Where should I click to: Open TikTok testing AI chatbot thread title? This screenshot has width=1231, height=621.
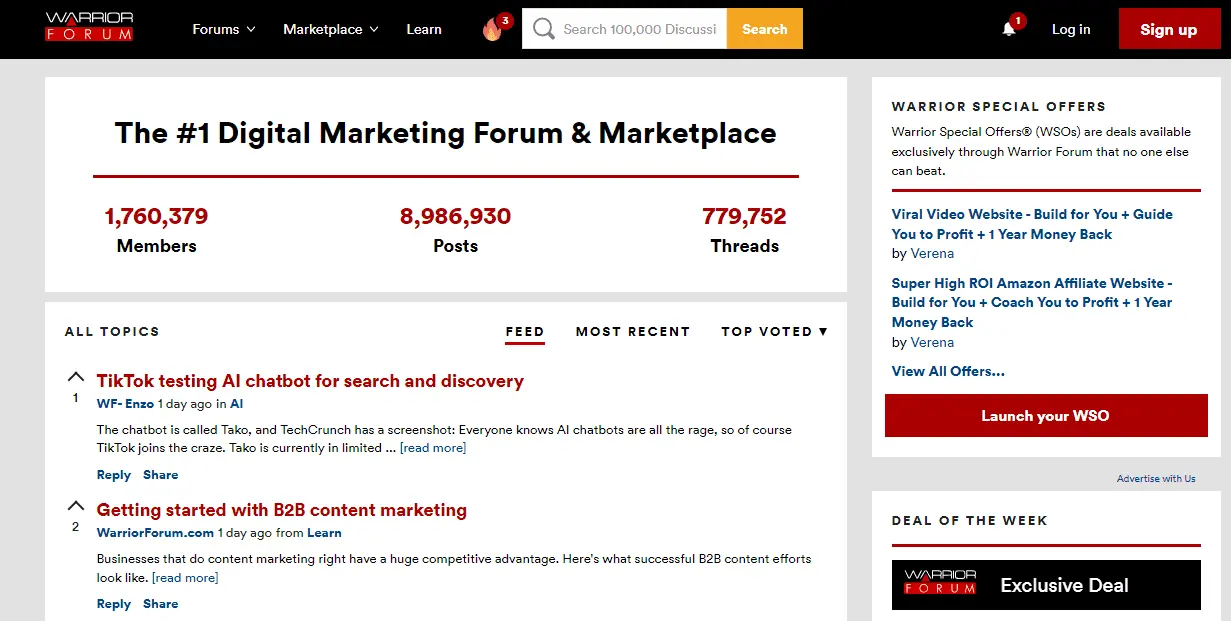[x=310, y=381]
